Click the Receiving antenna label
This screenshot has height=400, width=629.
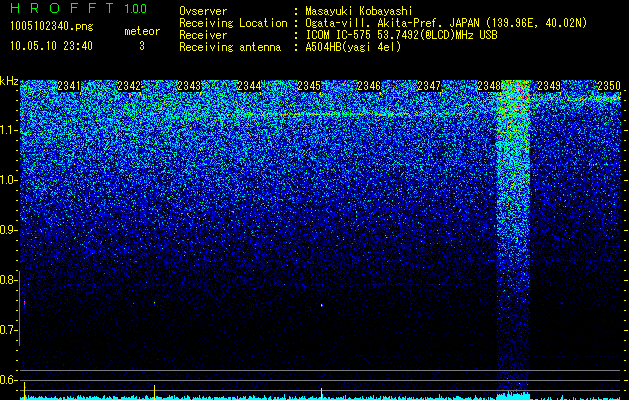click(x=230, y=47)
